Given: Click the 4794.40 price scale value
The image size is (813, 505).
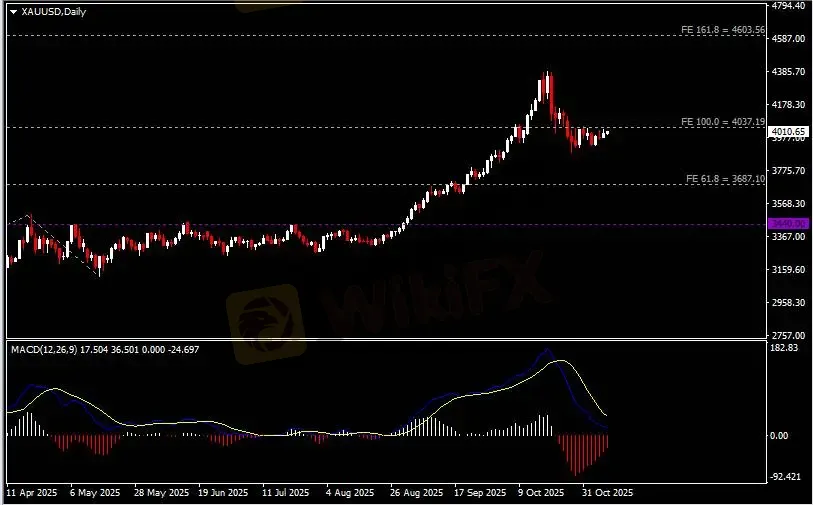Looking at the screenshot, I should pos(789,6).
